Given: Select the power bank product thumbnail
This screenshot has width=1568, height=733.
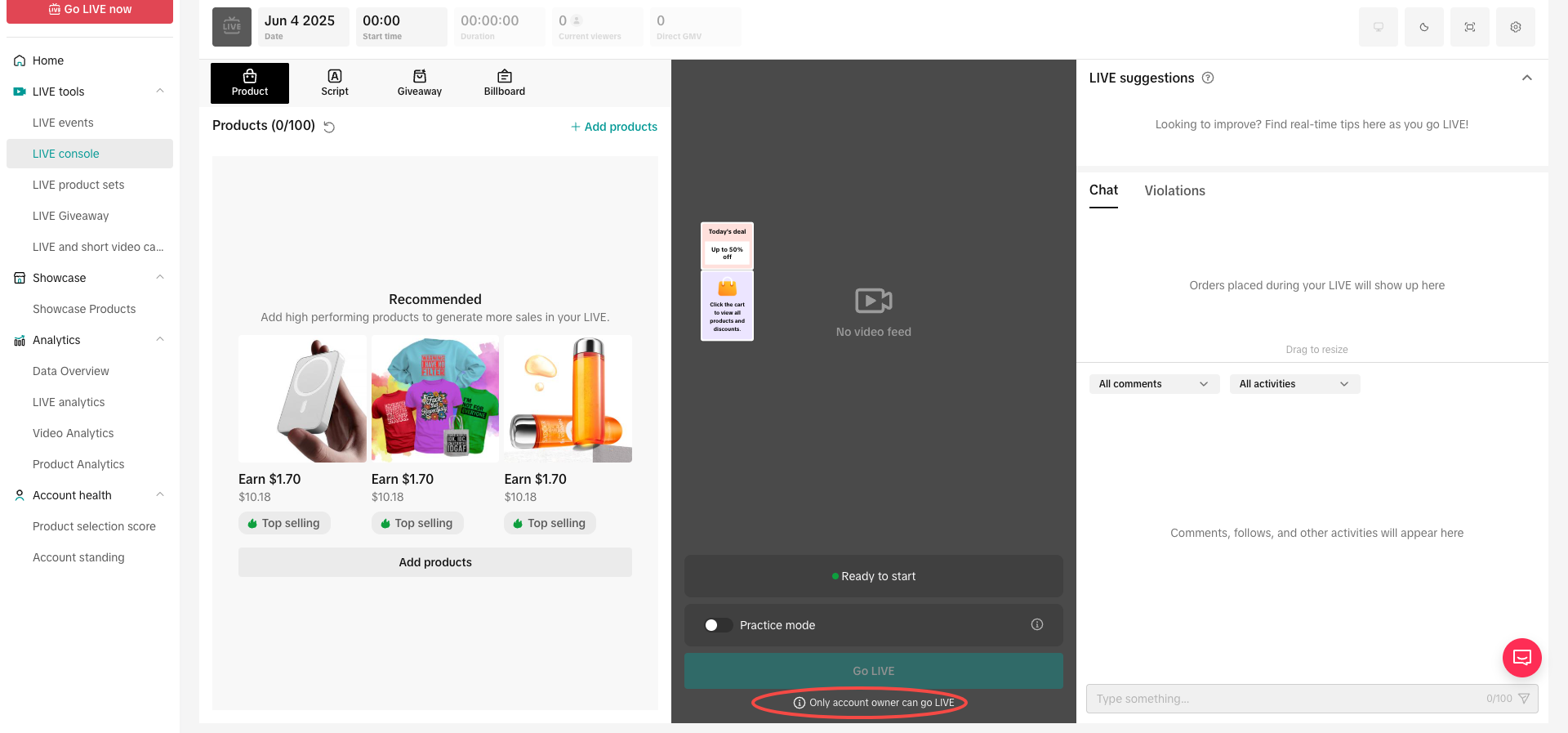Looking at the screenshot, I should pos(302,399).
